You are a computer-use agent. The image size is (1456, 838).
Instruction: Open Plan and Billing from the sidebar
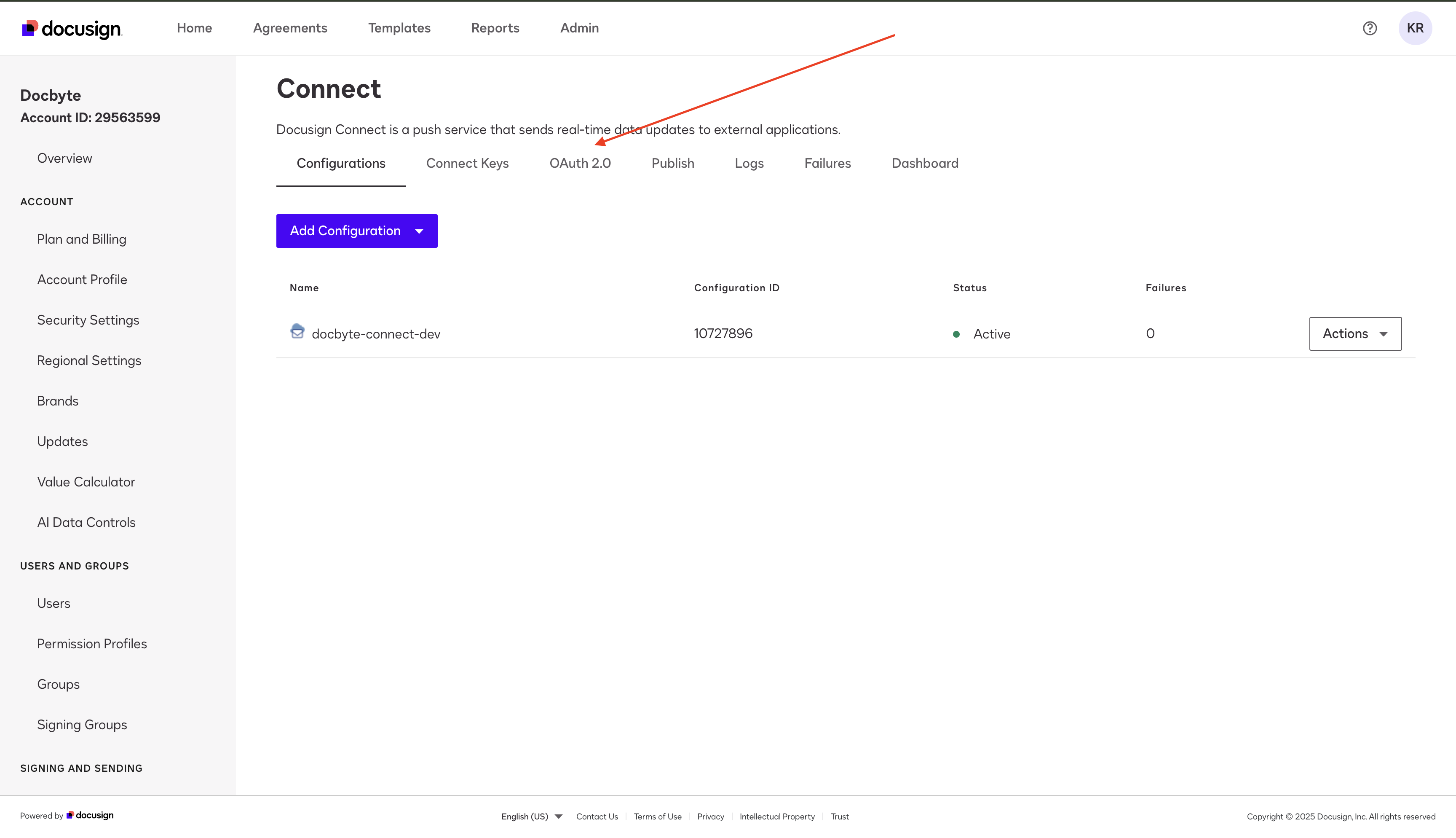coord(82,238)
